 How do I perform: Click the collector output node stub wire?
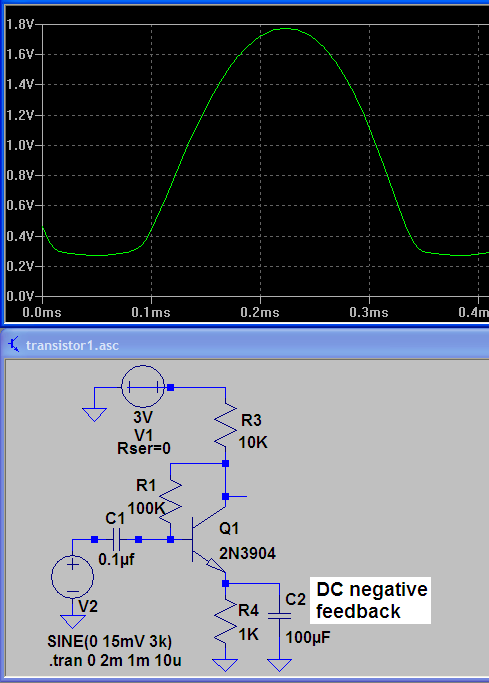236,496
